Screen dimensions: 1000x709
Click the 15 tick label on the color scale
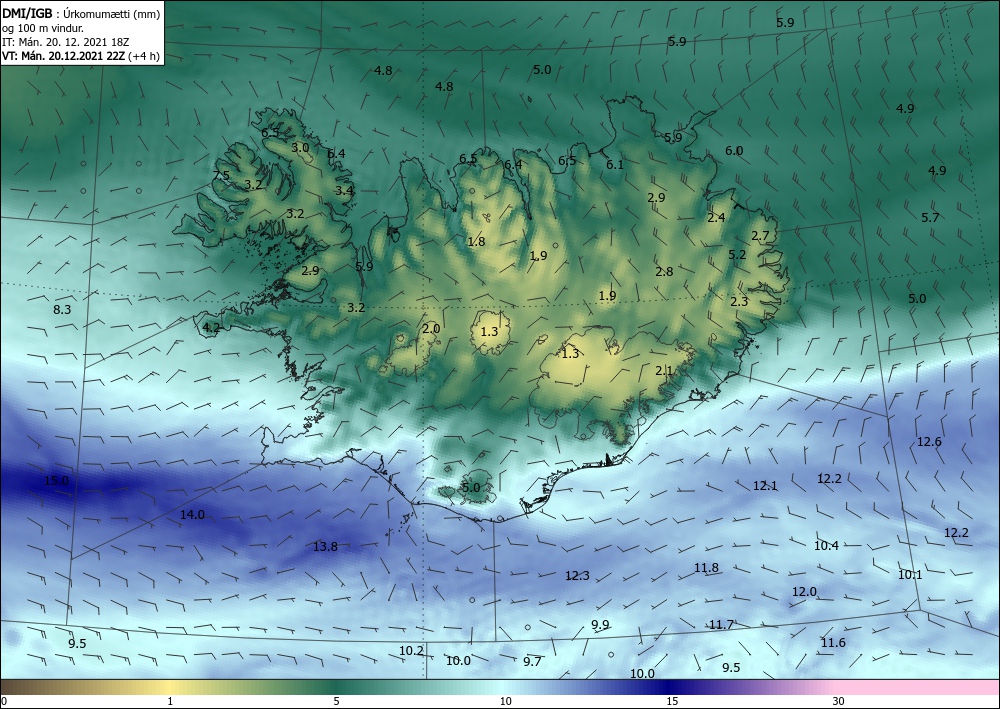(672, 701)
